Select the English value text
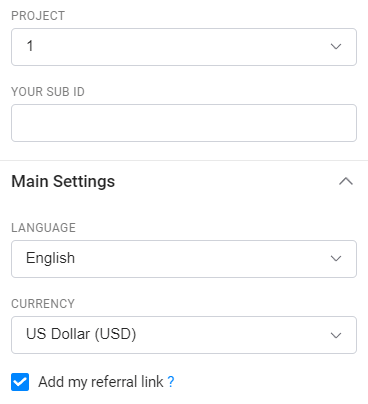This screenshot has width=368, height=404. pos(50,258)
